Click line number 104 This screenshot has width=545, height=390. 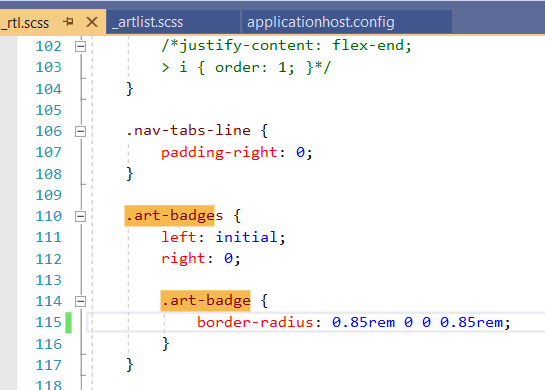49,89
